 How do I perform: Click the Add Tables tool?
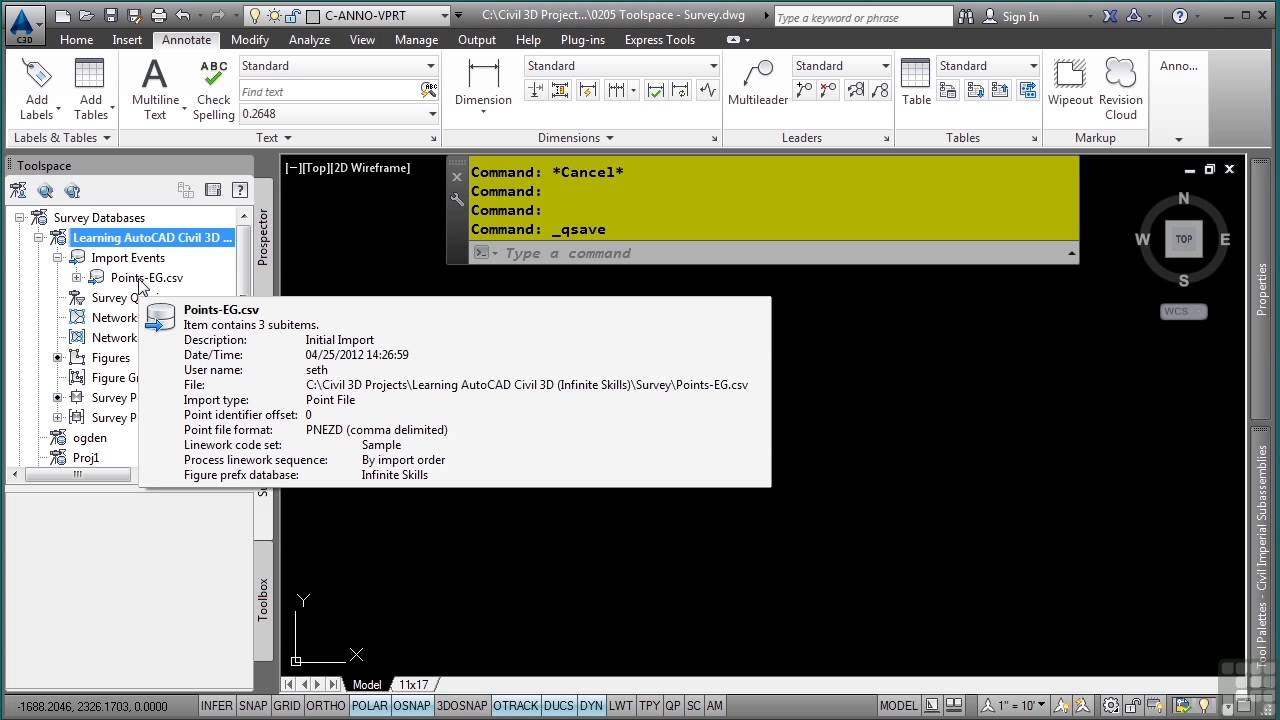90,89
